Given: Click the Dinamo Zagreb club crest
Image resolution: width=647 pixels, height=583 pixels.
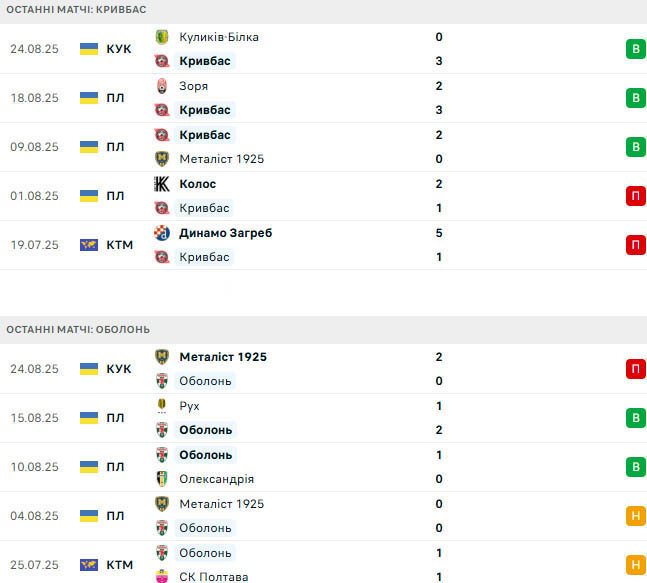Looking at the screenshot, I should [x=162, y=233].
